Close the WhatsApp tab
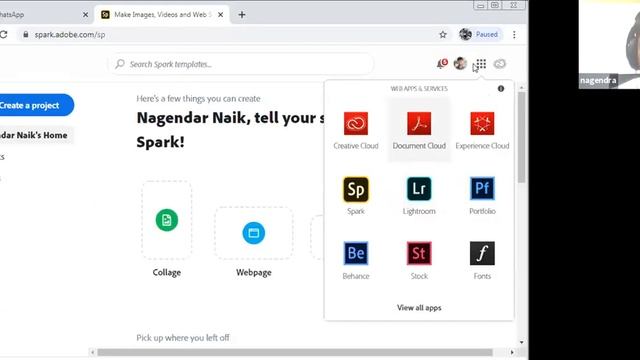The height and width of the screenshot is (360, 640). coord(85,15)
